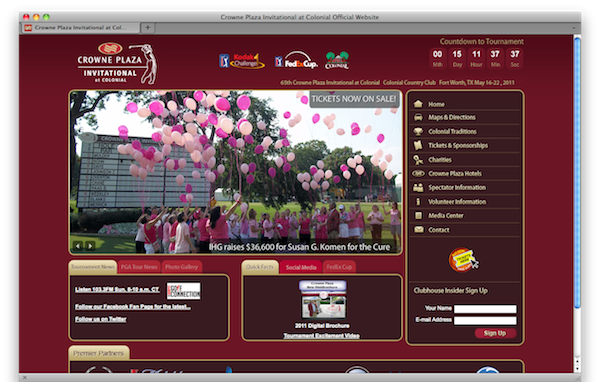Click the Crowne Plaza Invitational logo

point(117,64)
